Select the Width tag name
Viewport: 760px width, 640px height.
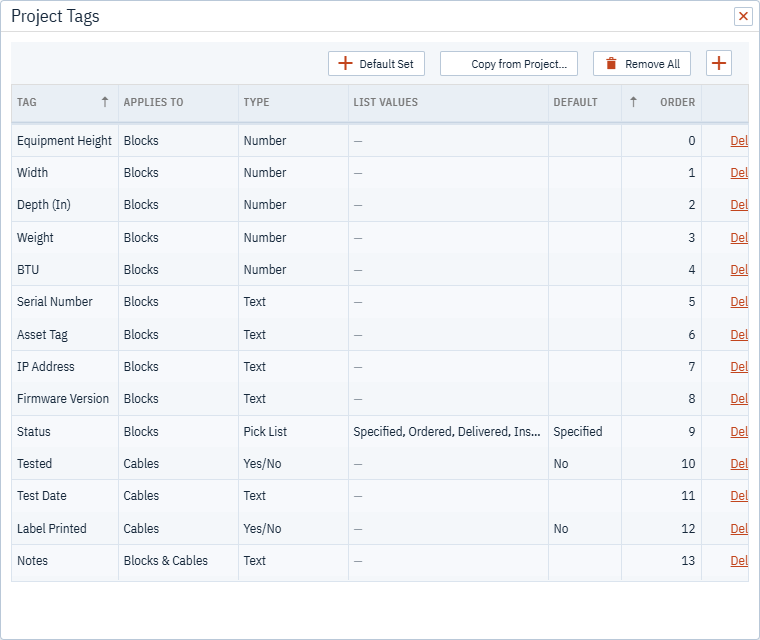(x=32, y=173)
